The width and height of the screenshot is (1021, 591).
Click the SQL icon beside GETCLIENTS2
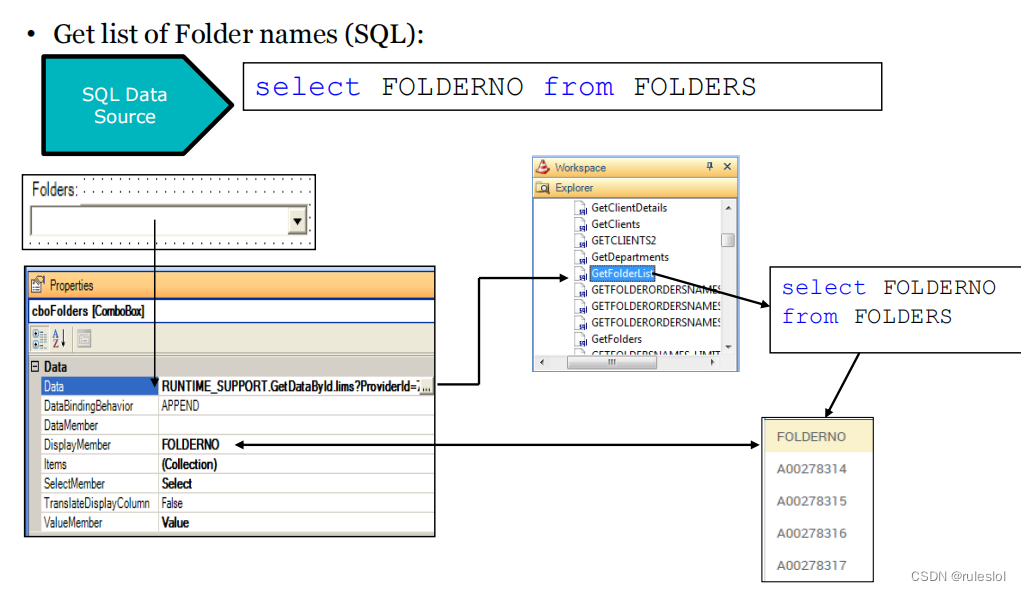click(x=581, y=240)
